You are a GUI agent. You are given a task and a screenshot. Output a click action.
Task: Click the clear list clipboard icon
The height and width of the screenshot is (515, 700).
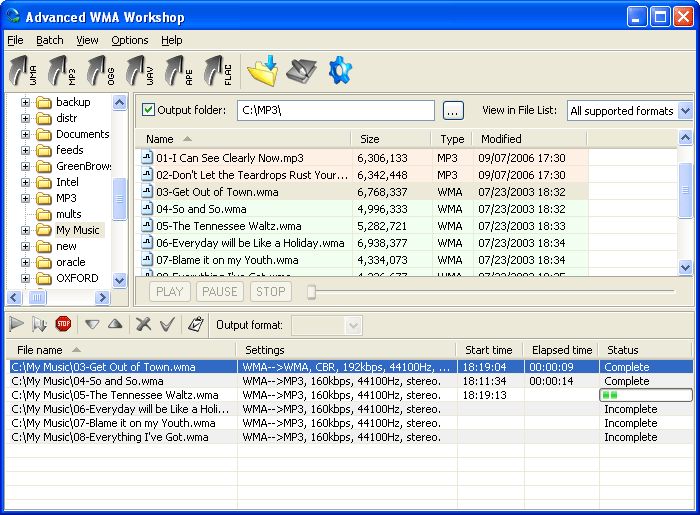tap(196, 324)
